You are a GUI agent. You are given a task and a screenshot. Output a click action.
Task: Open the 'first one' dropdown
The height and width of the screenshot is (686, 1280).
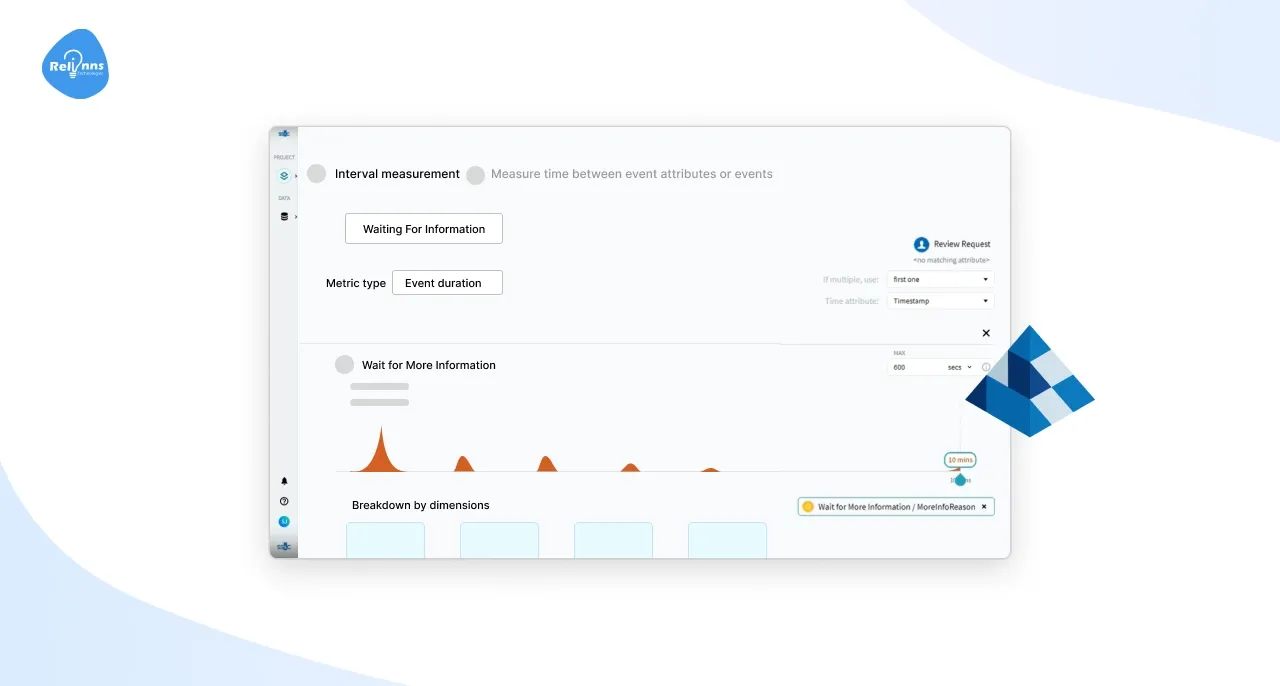pos(940,280)
